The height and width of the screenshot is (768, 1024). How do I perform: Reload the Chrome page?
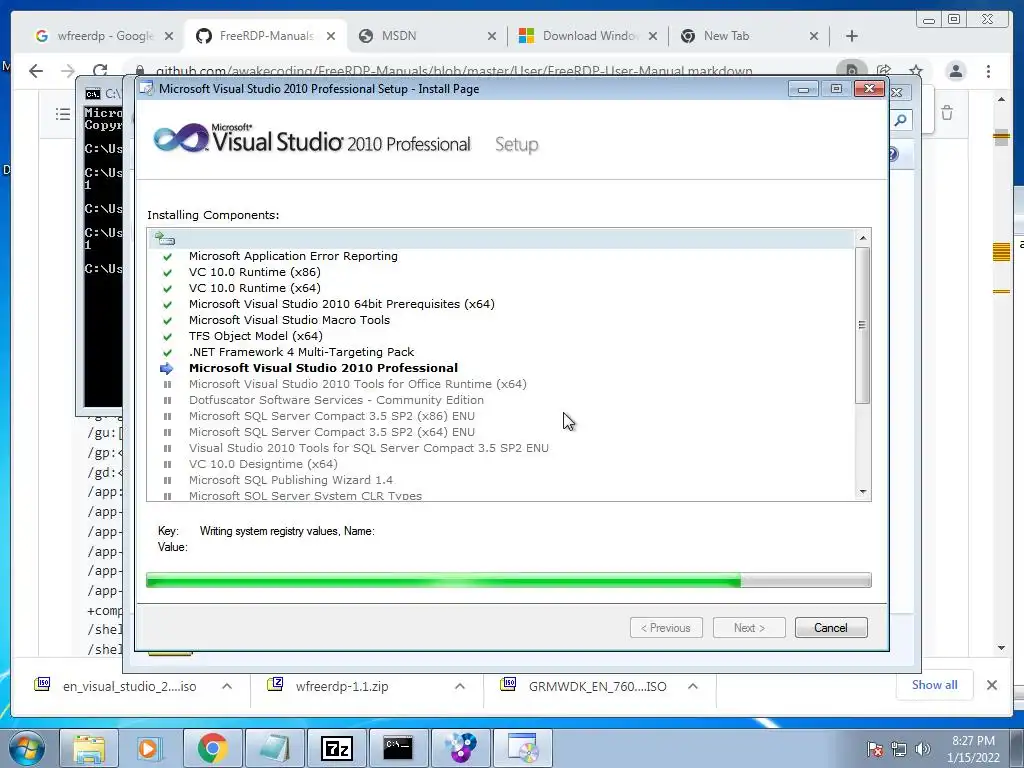pos(100,71)
